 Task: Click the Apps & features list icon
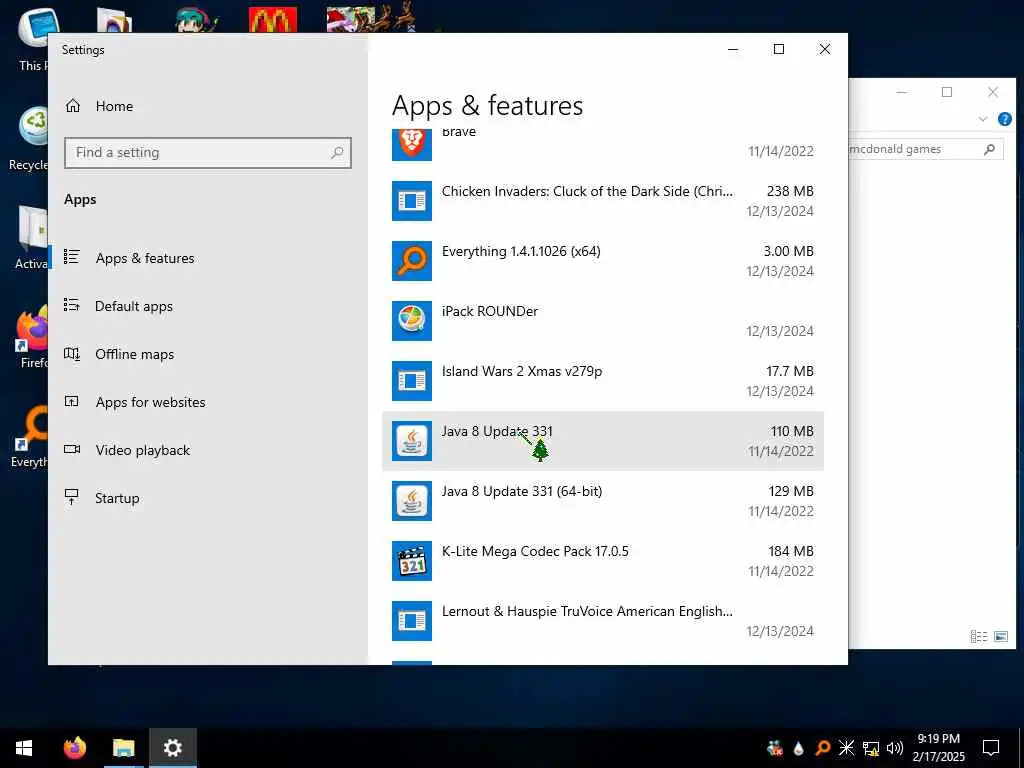click(x=72, y=257)
